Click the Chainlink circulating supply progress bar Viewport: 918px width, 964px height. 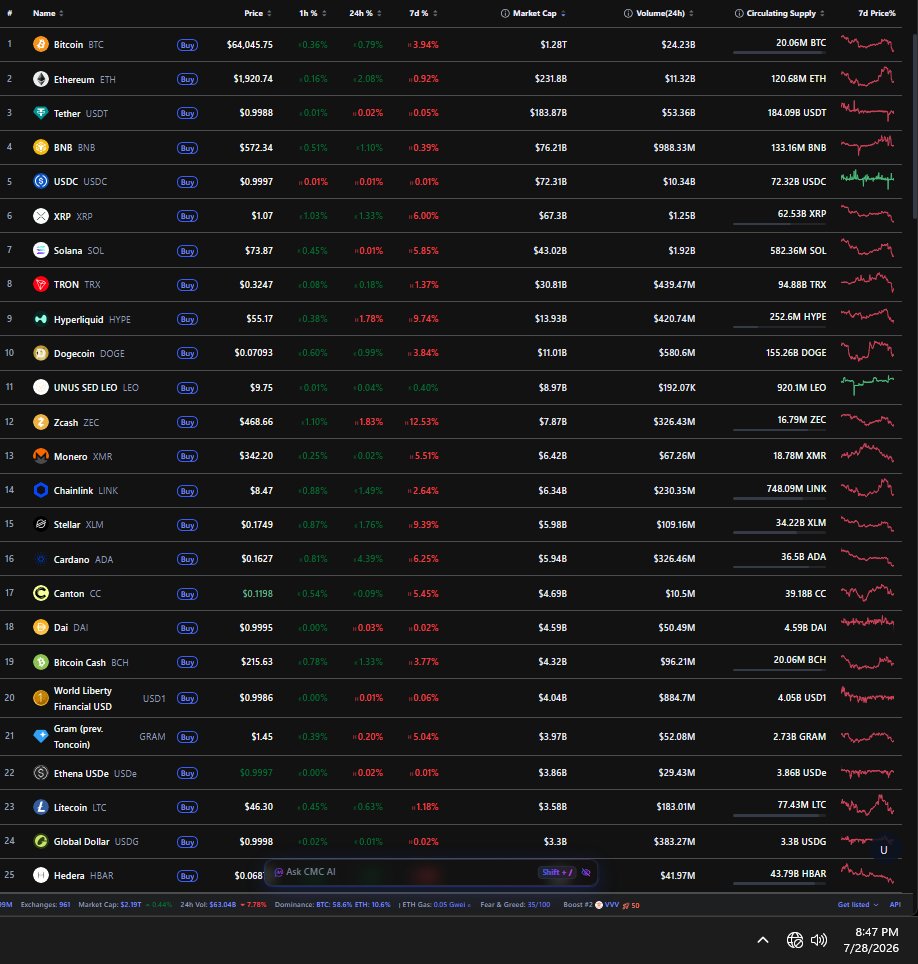coord(780,499)
